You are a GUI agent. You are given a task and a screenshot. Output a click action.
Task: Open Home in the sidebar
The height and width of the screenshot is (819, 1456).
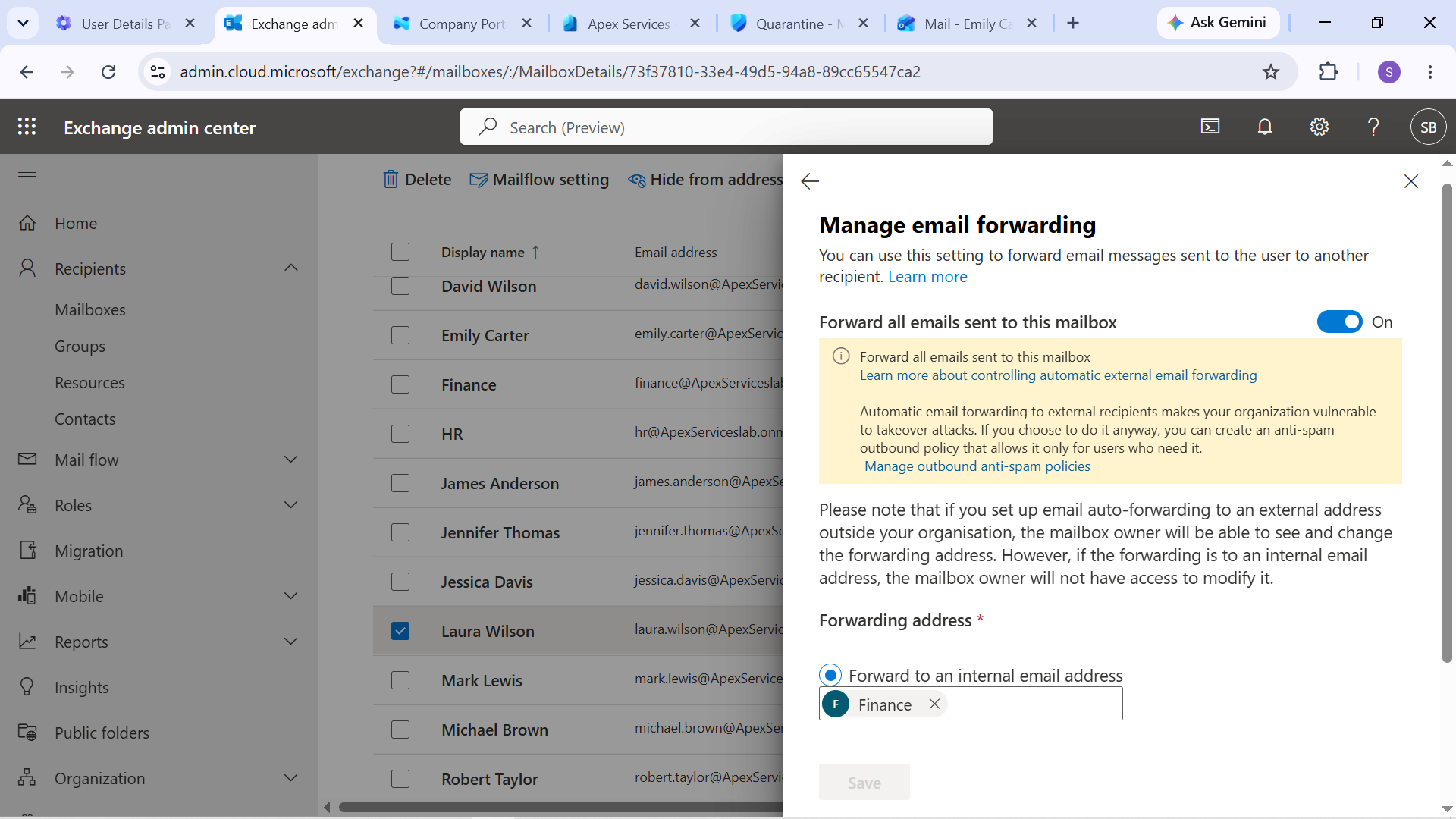click(76, 223)
